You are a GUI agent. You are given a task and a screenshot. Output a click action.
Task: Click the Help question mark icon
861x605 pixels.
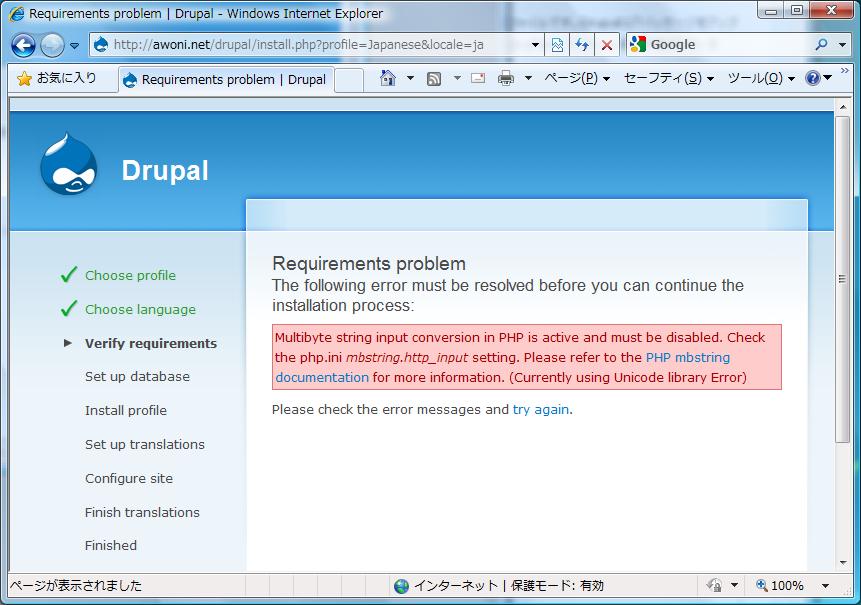pyautogui.click(x=813, y=79)
